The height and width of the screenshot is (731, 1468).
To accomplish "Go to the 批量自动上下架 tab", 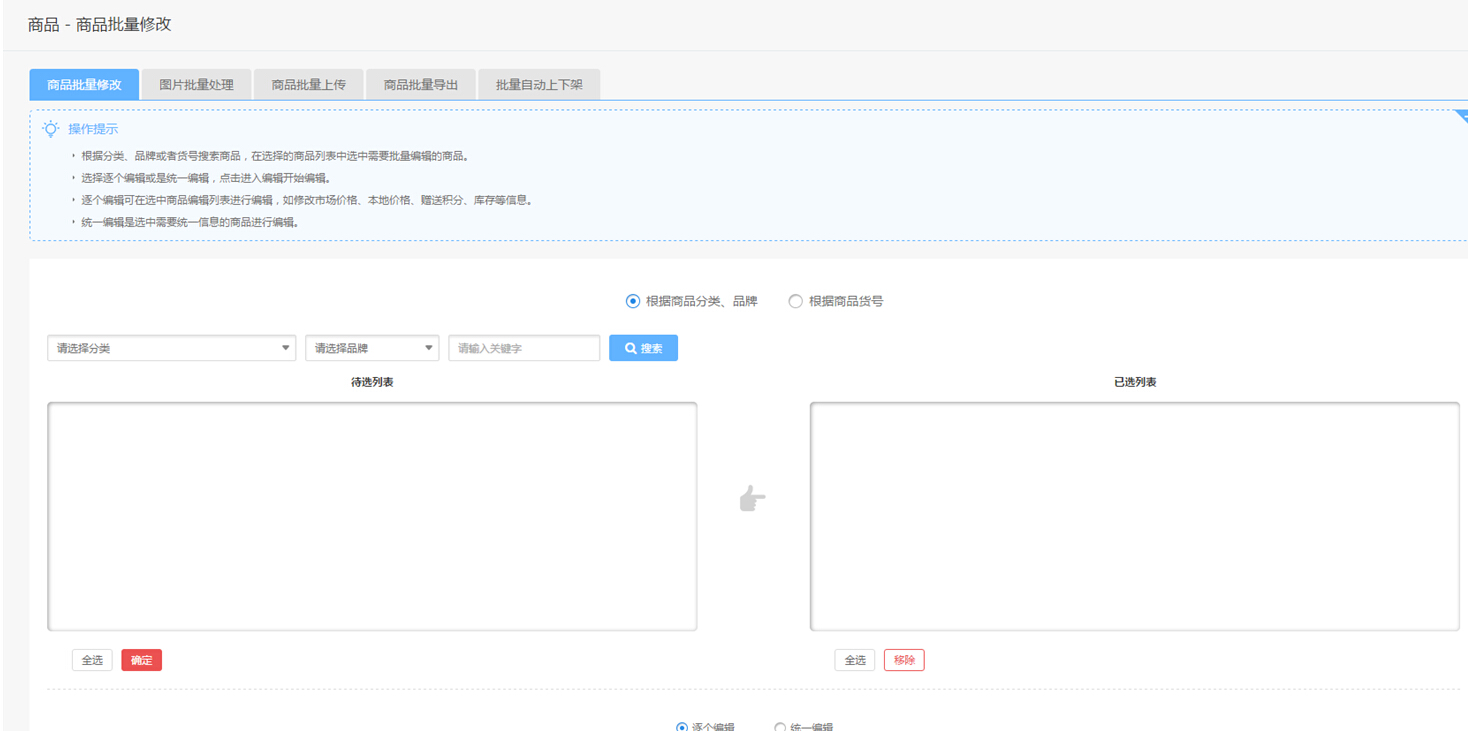I will point(539,85).
